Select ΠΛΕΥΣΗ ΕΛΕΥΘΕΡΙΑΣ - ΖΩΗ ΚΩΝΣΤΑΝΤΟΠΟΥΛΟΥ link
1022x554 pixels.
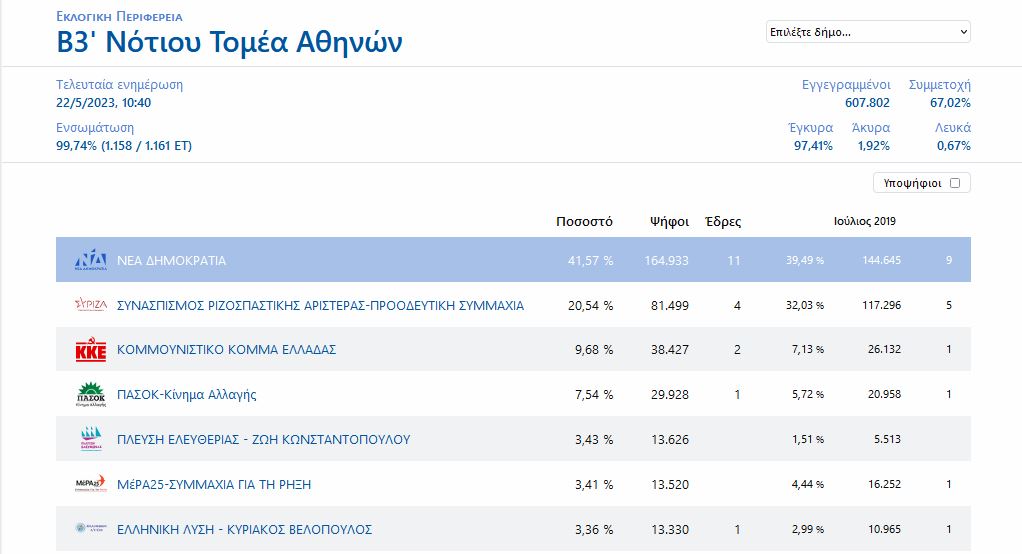[263, 439]
